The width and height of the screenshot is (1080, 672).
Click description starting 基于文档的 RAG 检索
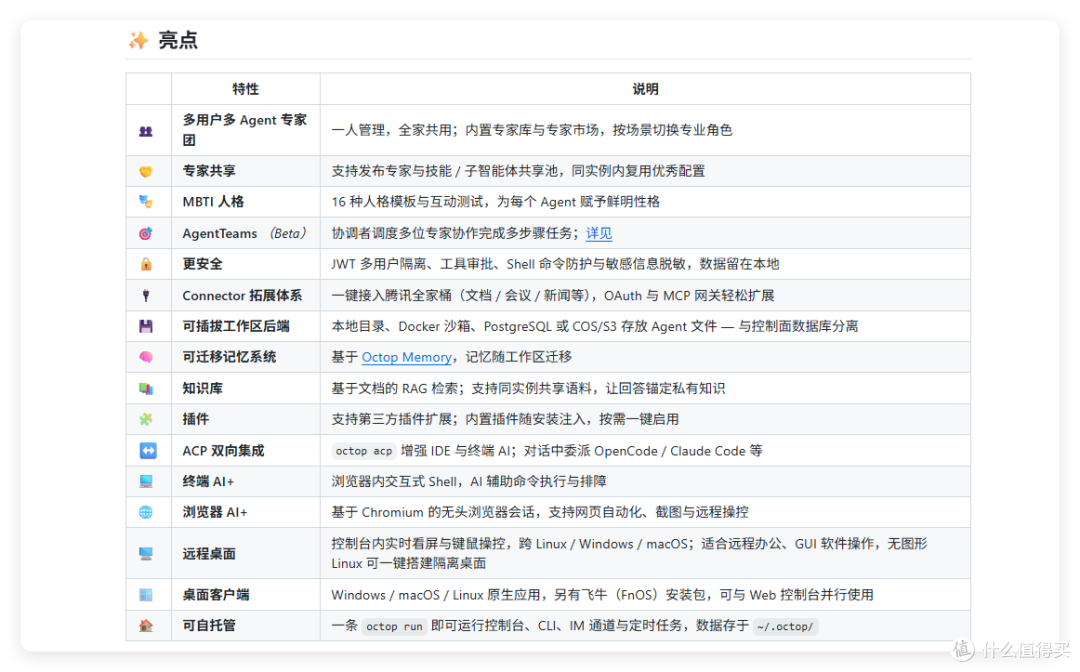[528, 388]
